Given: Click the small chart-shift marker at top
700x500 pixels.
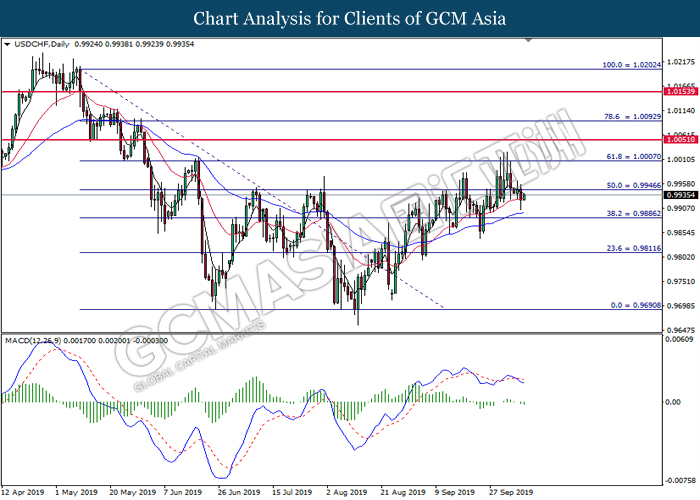Looking at the screenshot, I should pyautogui.click(x=529, y=40).
